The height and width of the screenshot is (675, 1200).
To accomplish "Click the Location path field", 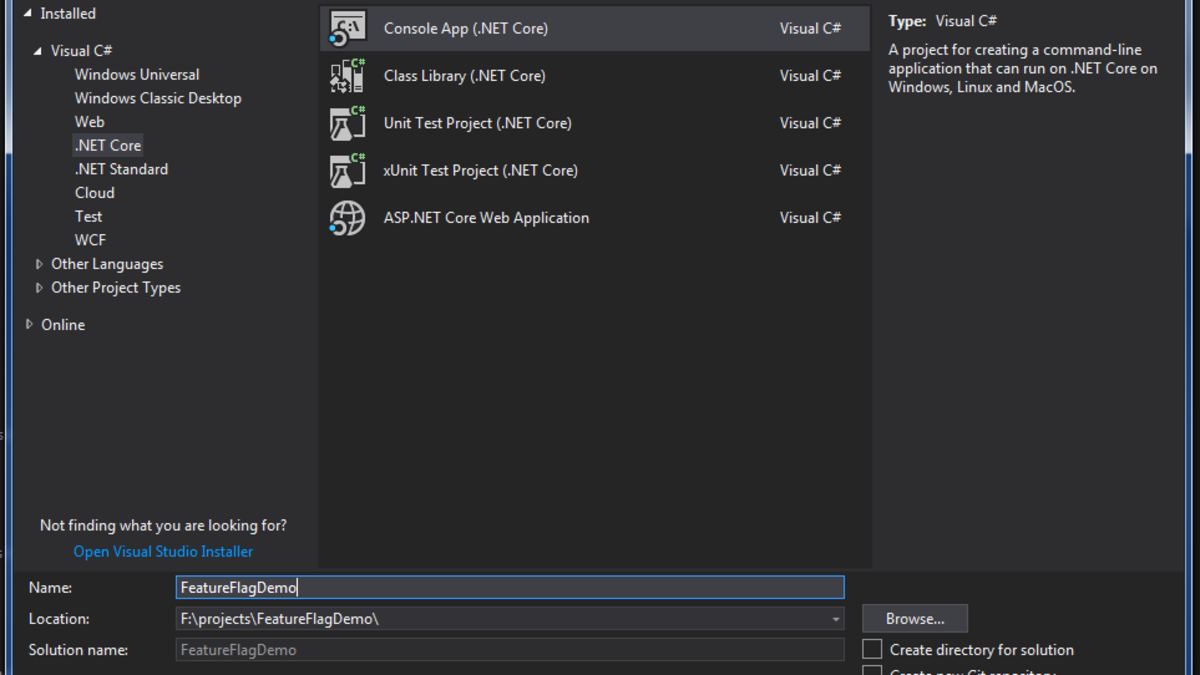I will click(510, 619).
